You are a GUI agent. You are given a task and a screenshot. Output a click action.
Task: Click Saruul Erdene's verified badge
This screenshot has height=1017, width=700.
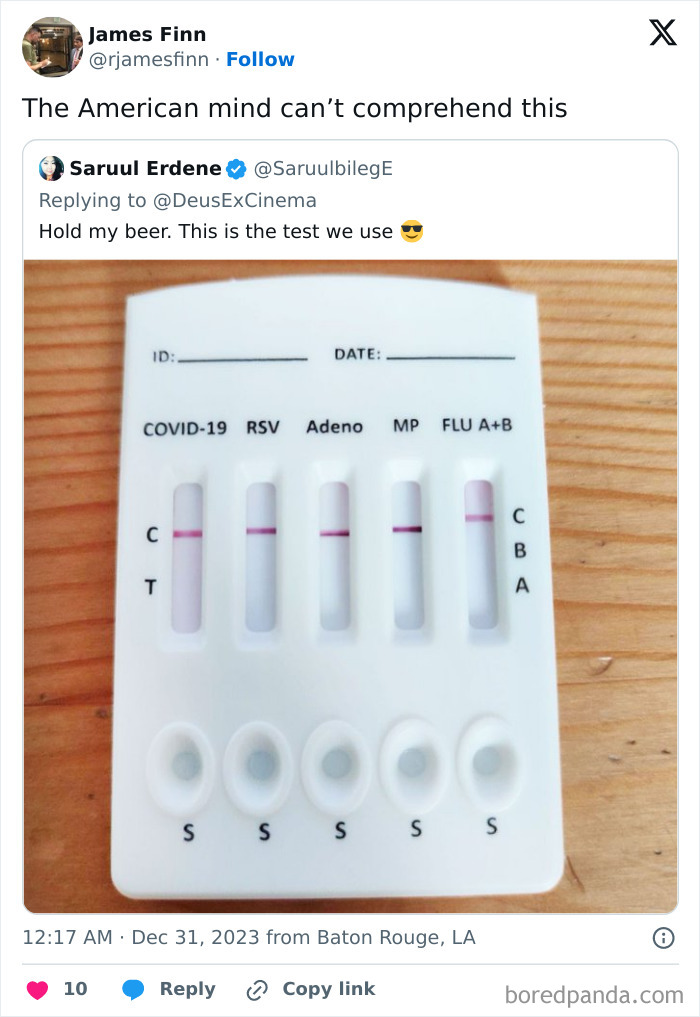[x=236, y=169]
